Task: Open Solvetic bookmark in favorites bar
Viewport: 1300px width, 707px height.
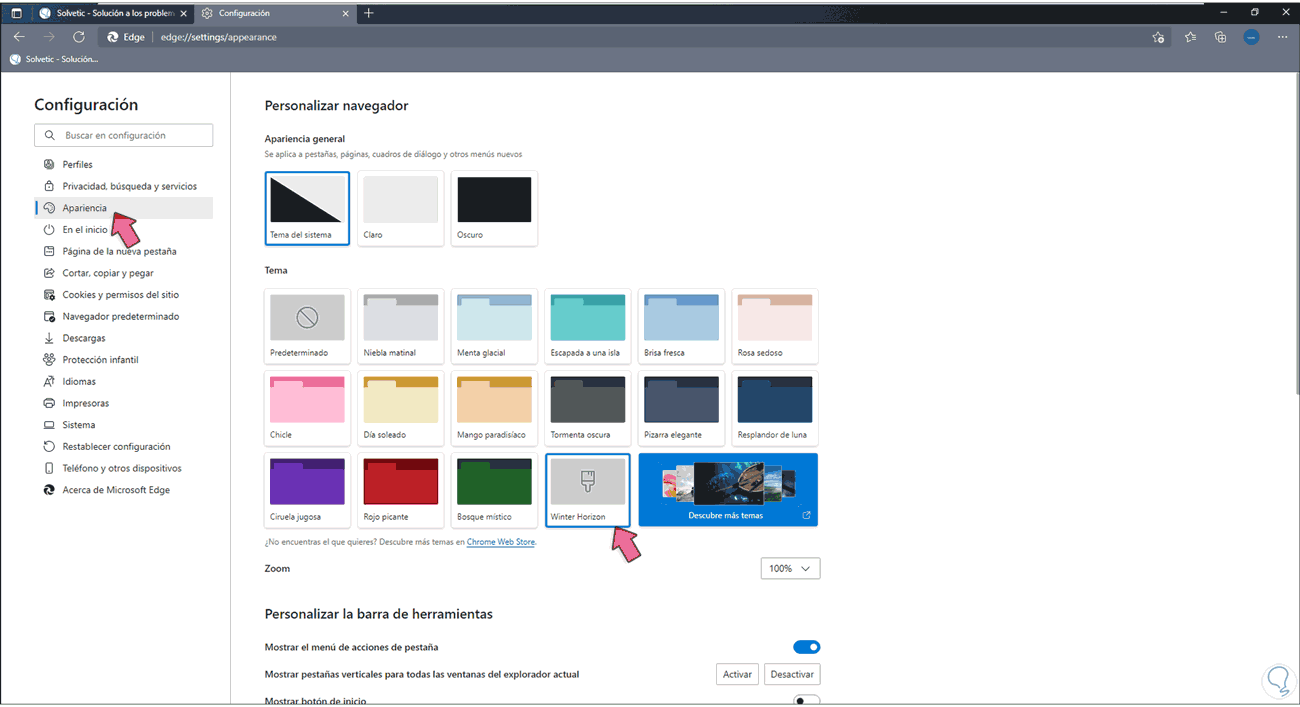Action: pyautogui.click(x=54, y=59)
